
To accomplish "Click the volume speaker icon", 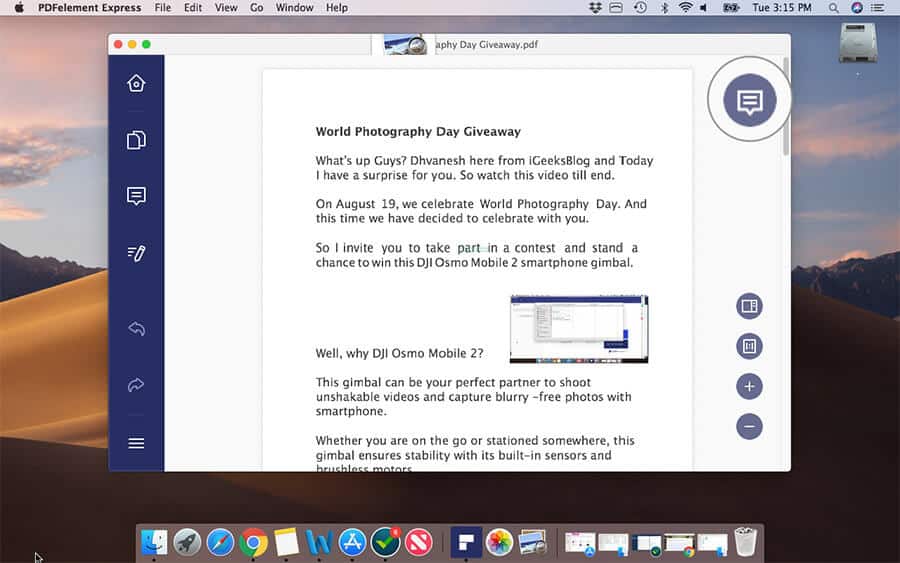I will pyautogui.click(x=704, y=7).
